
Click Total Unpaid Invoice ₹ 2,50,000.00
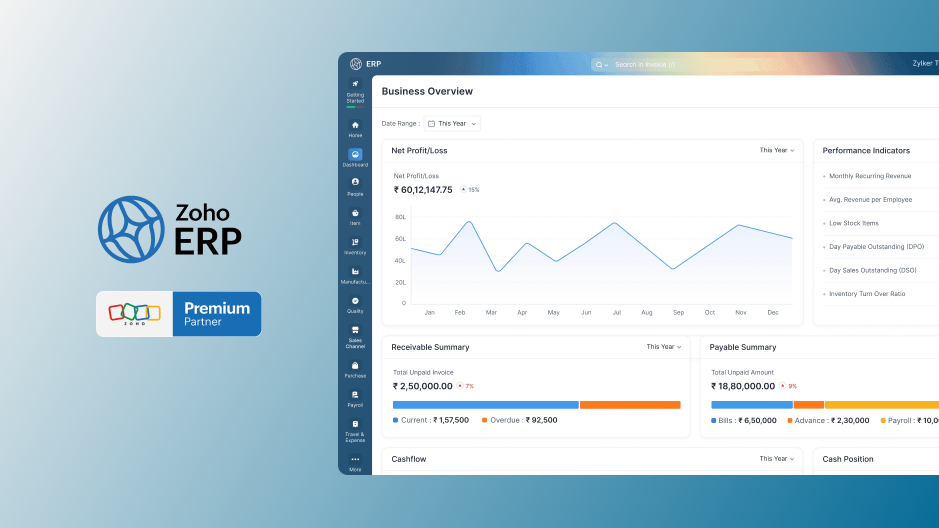(x=422, y=386)
